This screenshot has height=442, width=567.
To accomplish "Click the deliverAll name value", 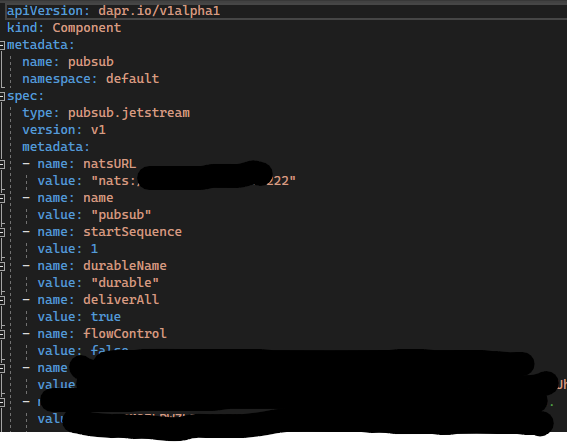I will coord(121,300).
